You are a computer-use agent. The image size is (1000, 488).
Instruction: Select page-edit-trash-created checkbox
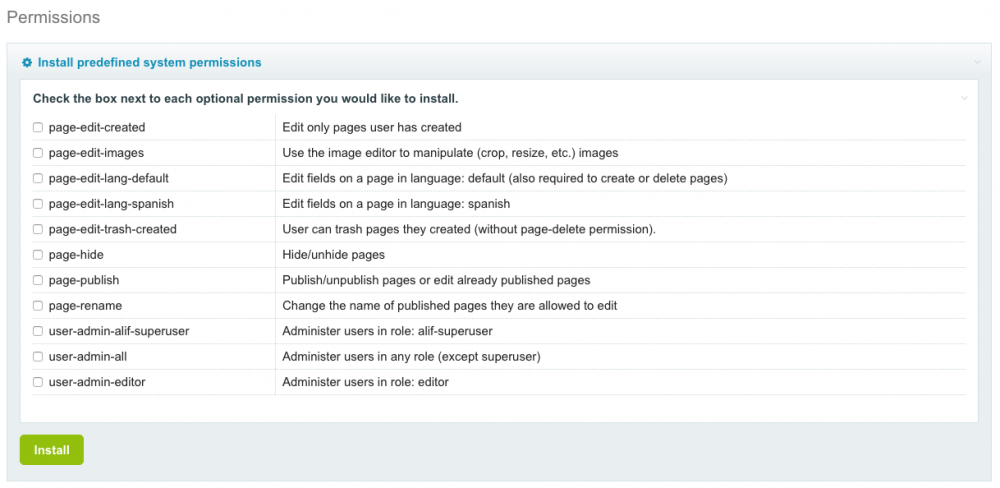(38, 229)
